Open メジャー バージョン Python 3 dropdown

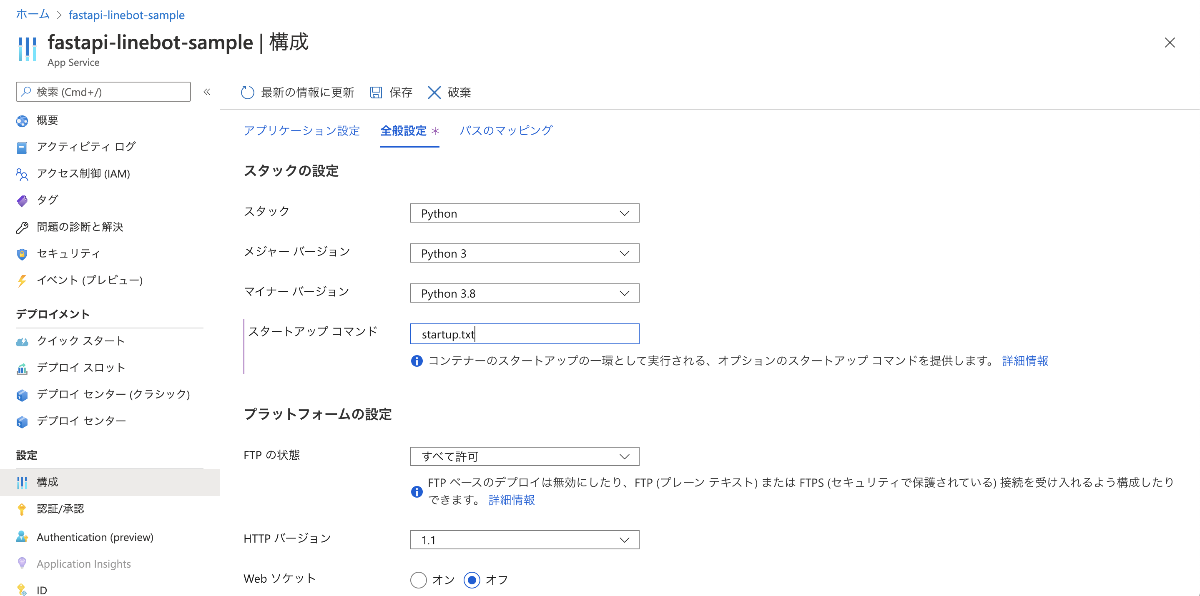coord(525,253)
